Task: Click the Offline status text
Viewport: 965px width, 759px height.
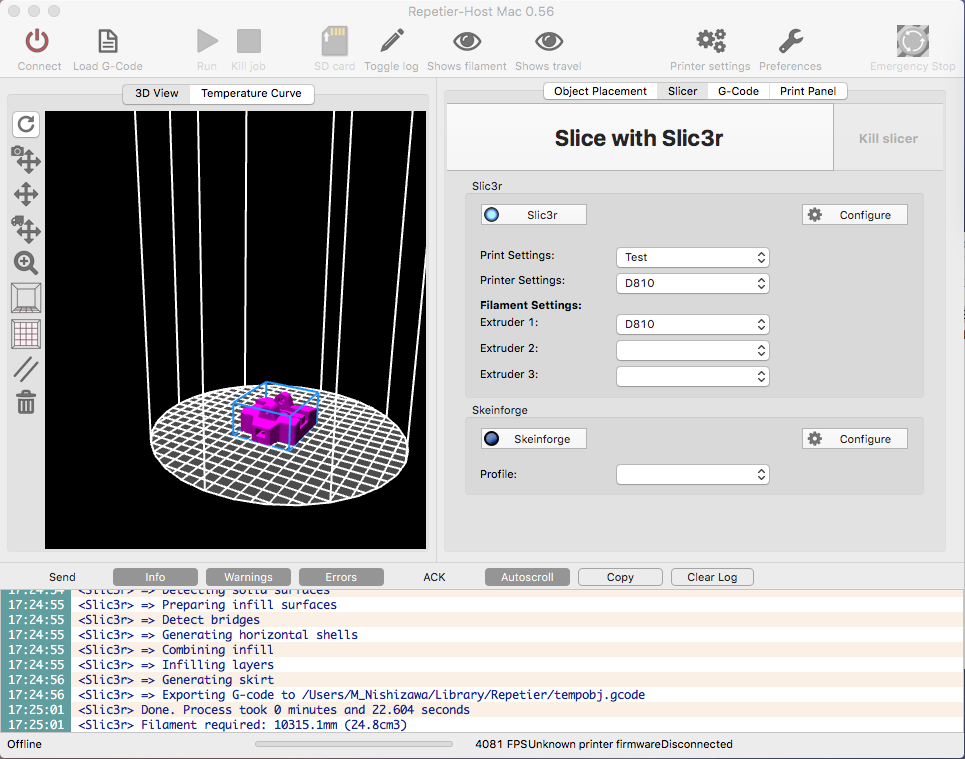Action: pos(25,744)
